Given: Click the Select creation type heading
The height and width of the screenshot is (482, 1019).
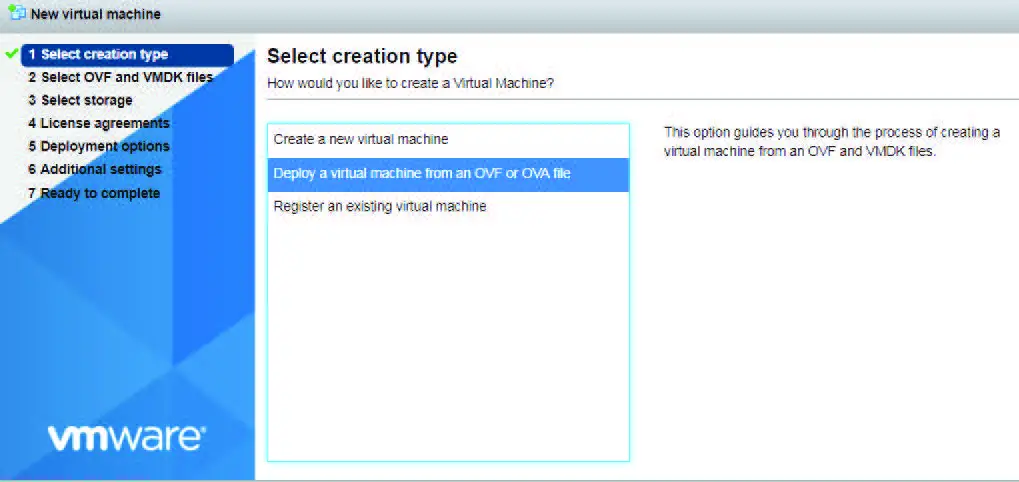Looking at the screenshot, I should click(362, 57).
